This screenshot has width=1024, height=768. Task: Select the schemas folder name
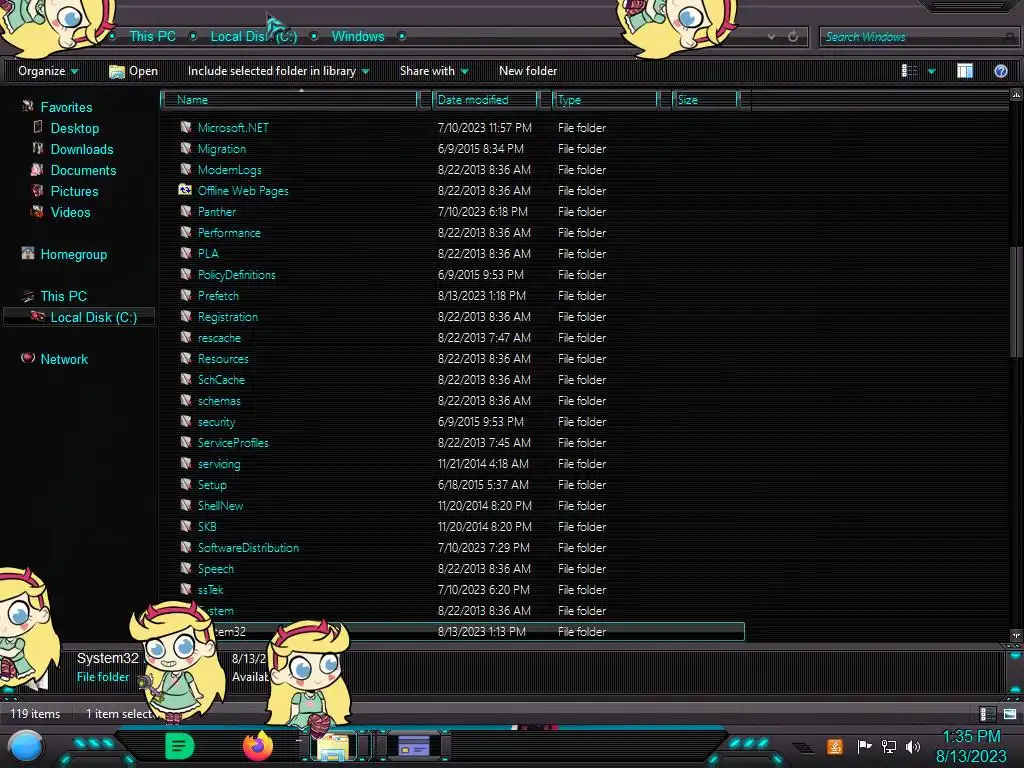[219, 400]
